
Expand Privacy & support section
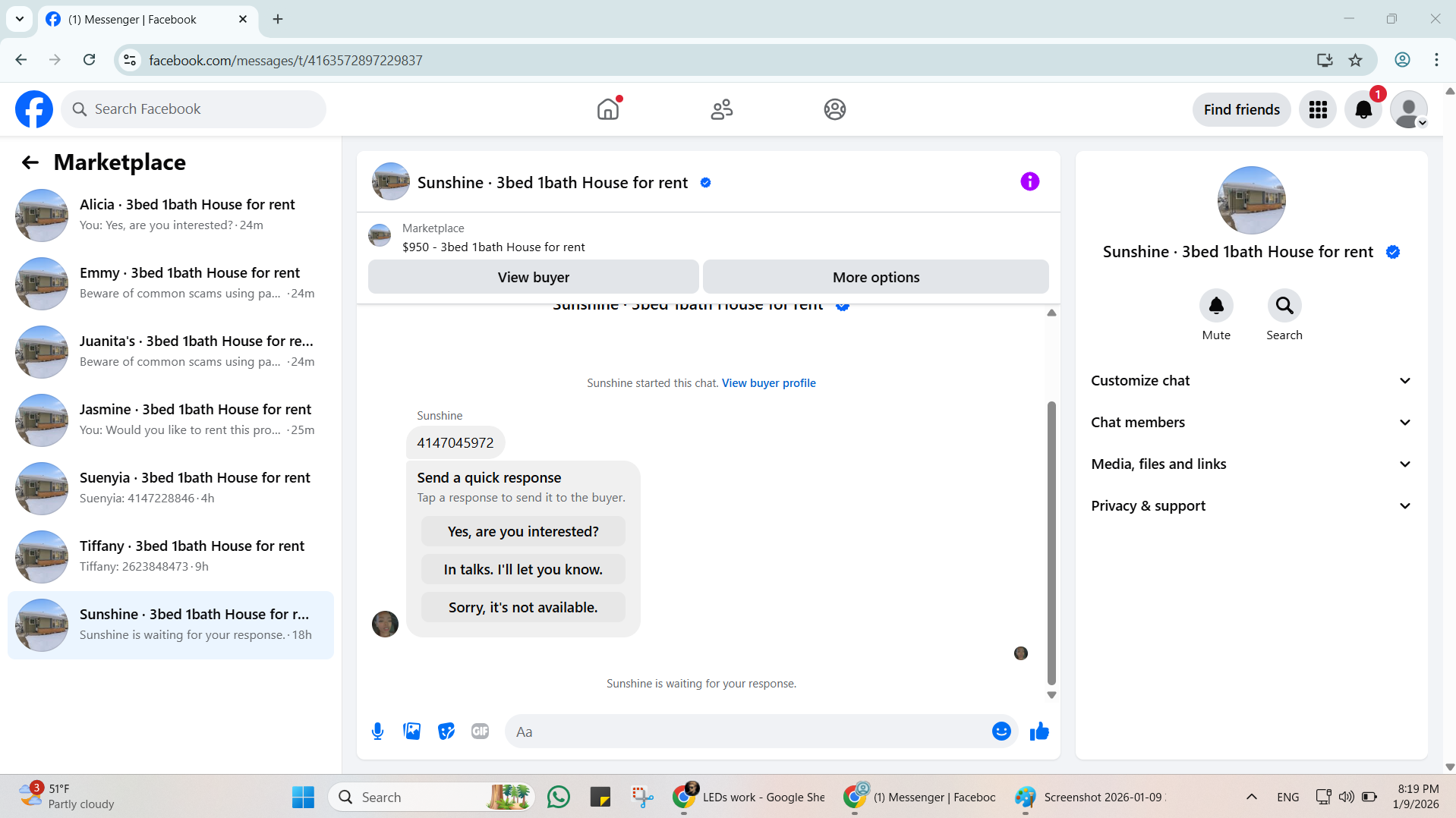(1251, 506)
